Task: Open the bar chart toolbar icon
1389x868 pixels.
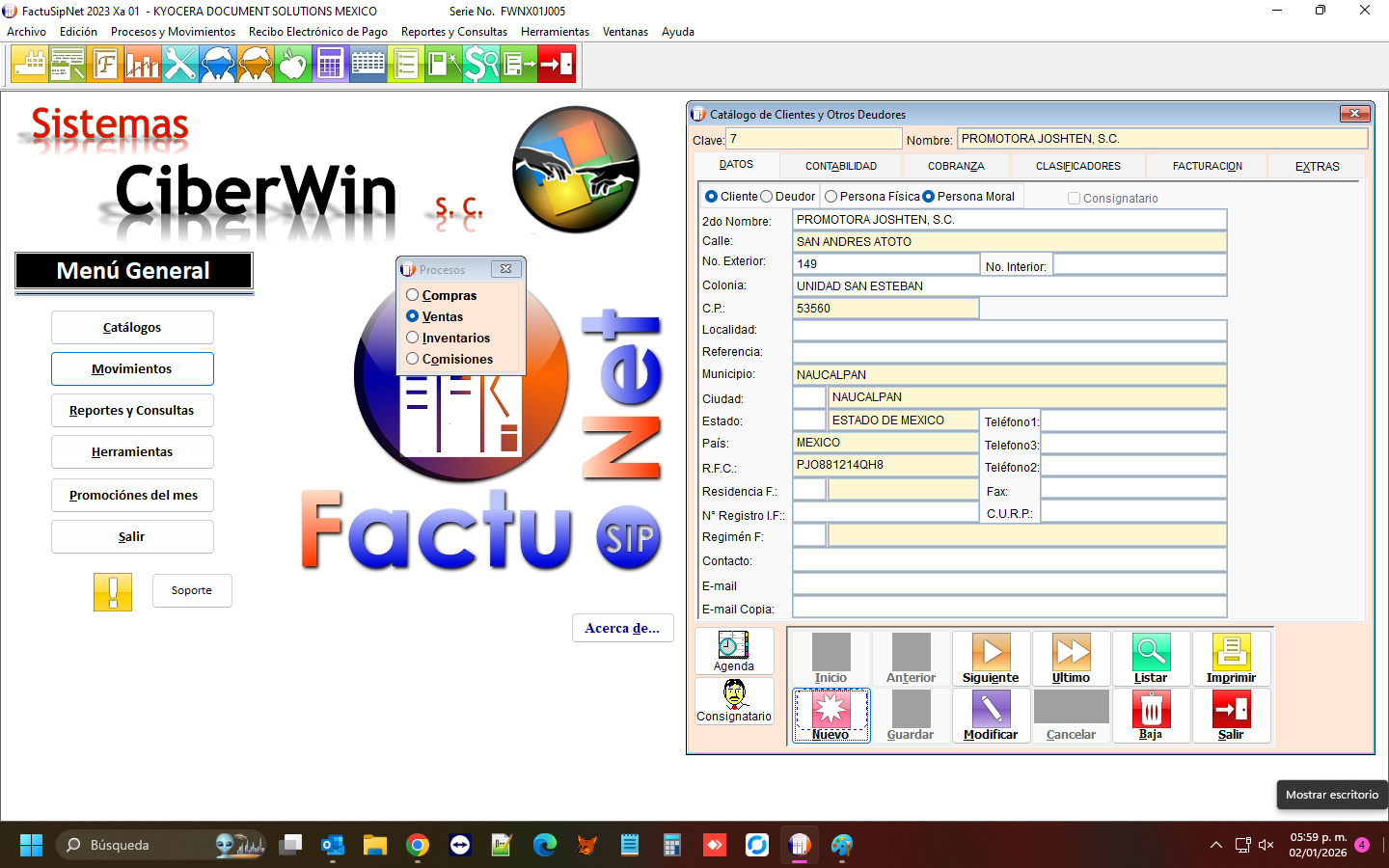Action: [142, 65]
